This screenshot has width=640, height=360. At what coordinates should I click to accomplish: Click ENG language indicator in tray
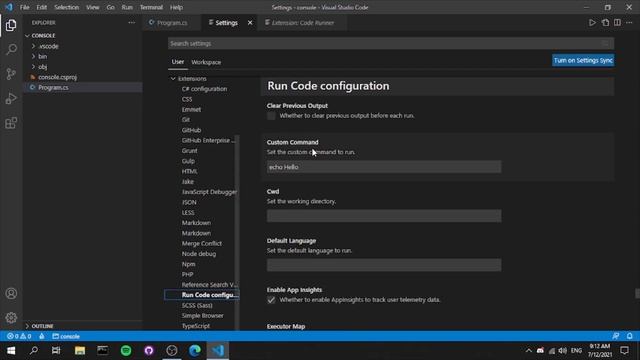coord(576,351)
